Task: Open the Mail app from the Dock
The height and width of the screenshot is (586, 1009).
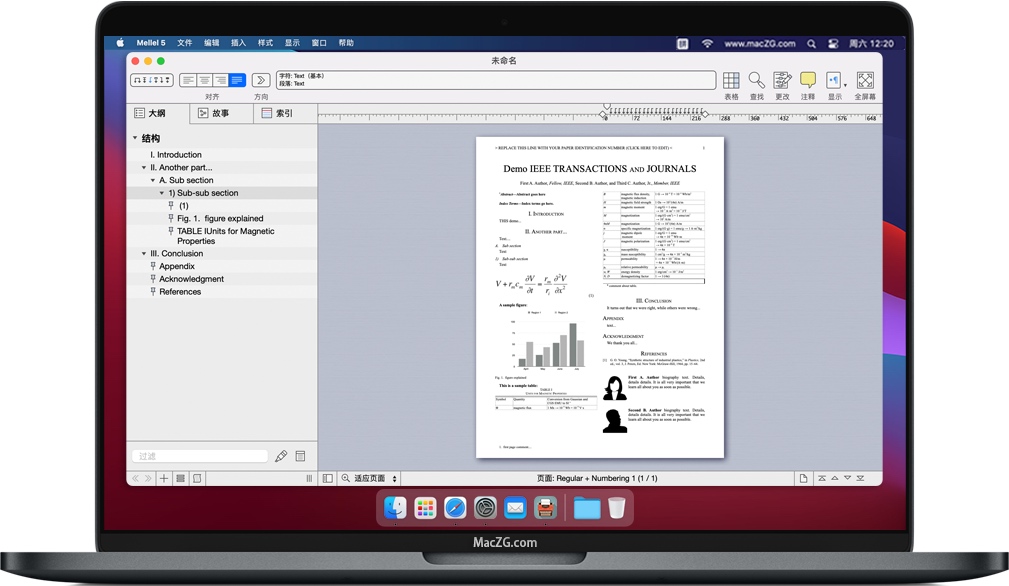Action: [x=515, y=508]
